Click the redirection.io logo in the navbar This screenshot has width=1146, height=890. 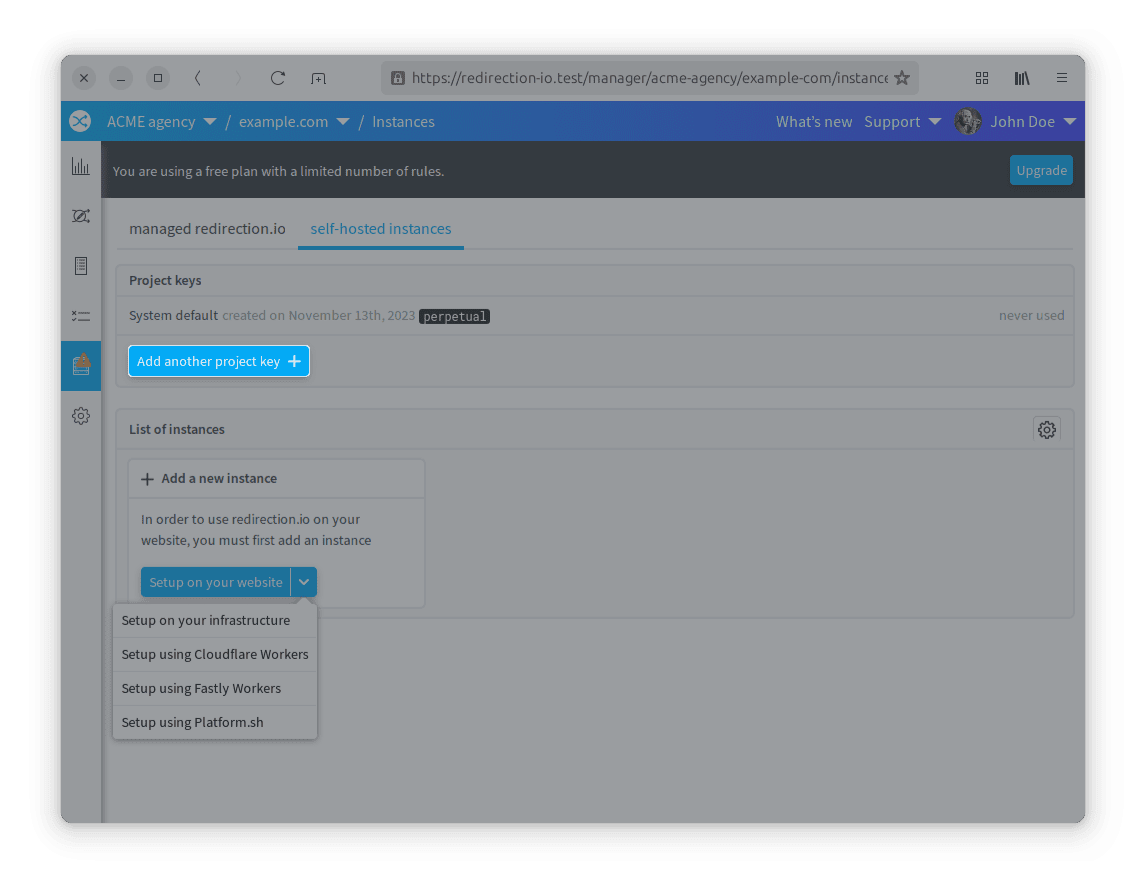[x=80, y=121]
